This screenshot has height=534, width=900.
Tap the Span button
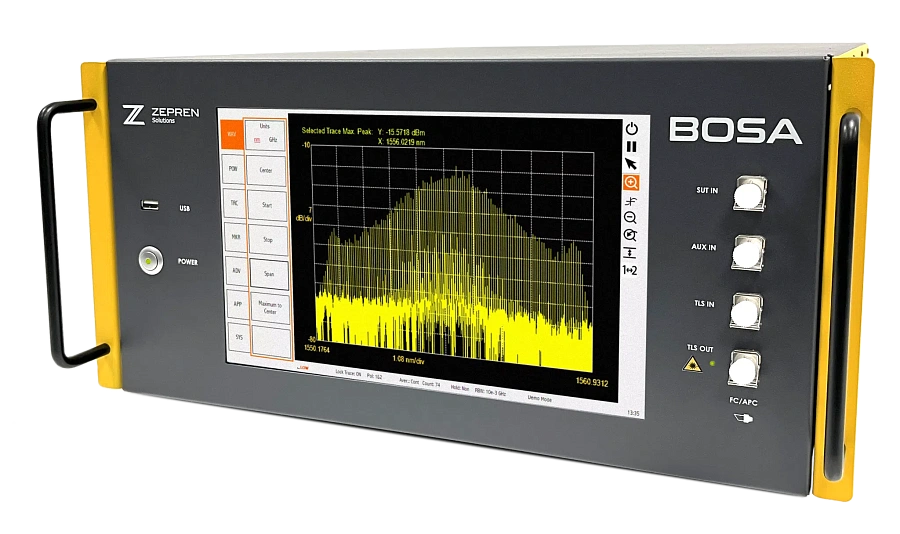pos(269,274)
